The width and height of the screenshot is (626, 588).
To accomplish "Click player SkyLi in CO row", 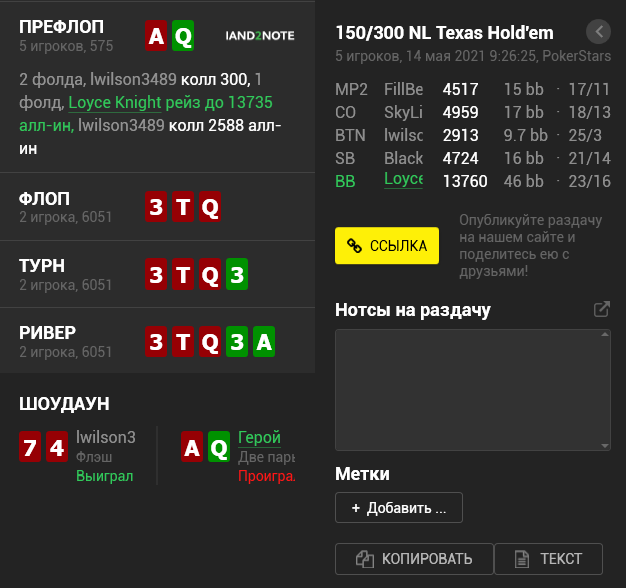I will [403, 113].
